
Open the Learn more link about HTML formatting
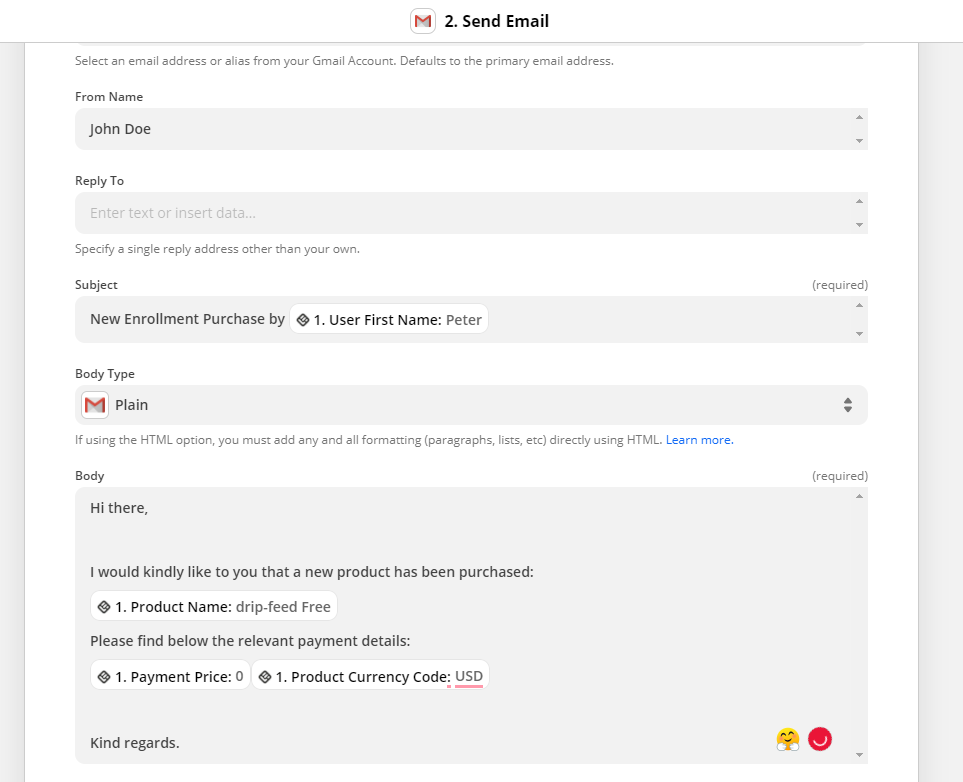[x=699, y=439]
